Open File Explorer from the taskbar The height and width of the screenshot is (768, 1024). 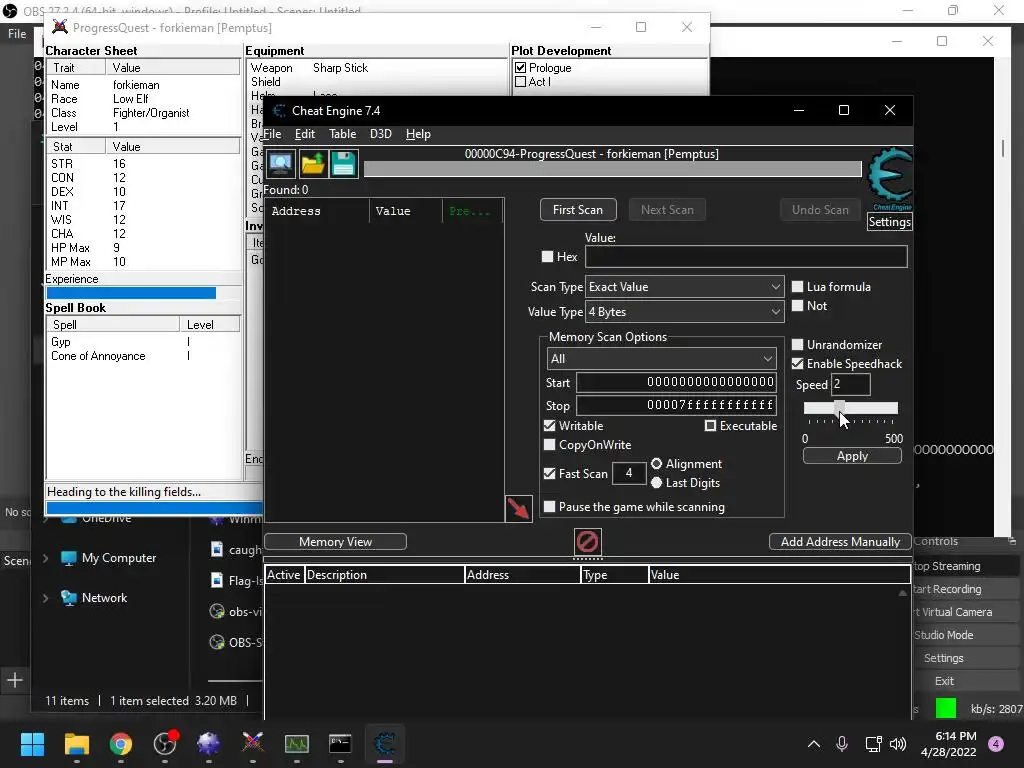pos(76,743)
